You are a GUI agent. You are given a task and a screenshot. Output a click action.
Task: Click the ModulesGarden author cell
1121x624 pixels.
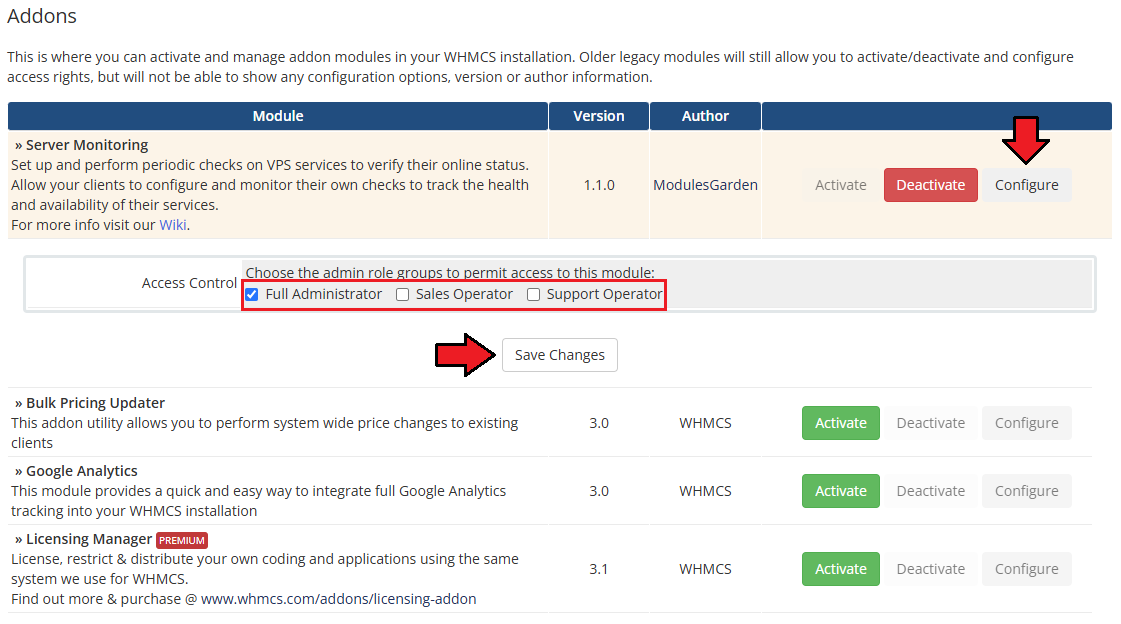705,185
